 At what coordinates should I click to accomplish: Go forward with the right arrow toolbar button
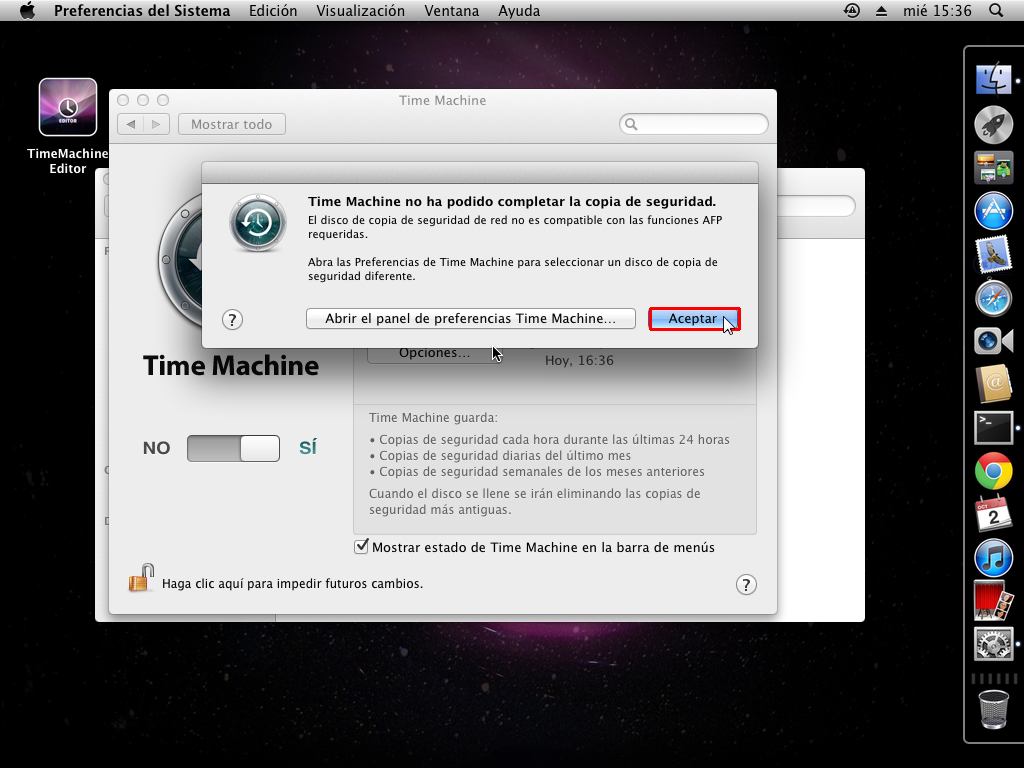156,124
